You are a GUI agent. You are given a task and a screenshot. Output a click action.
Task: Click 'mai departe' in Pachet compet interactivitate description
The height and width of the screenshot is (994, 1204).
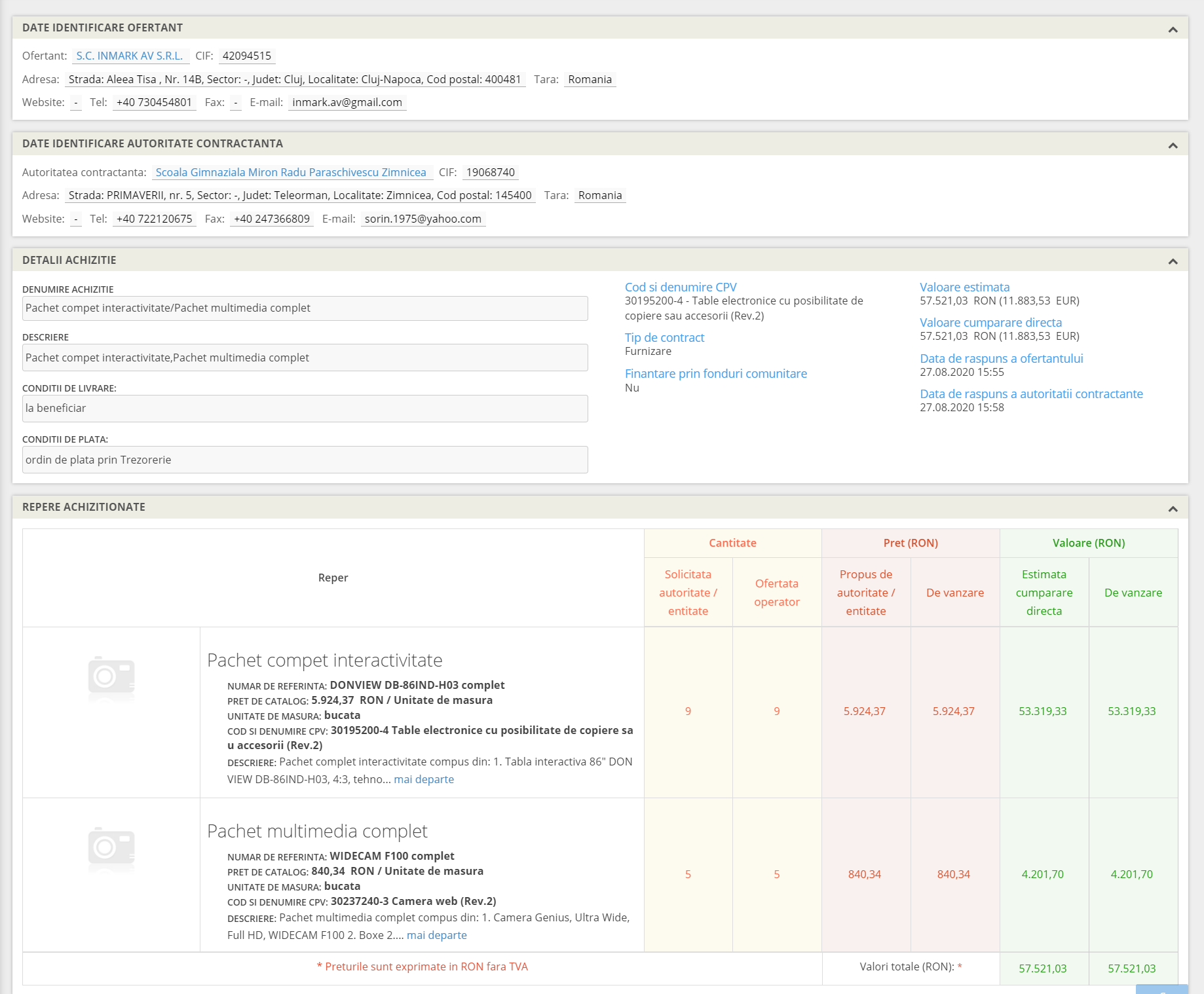(x=424, y=779)
